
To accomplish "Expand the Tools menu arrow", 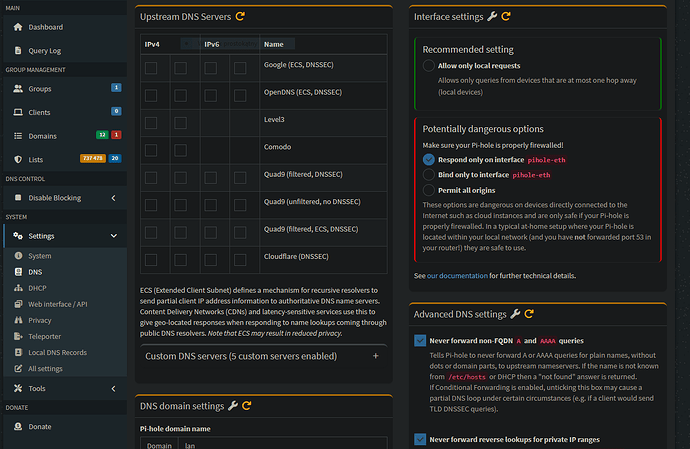I will (x=114, y=388).
